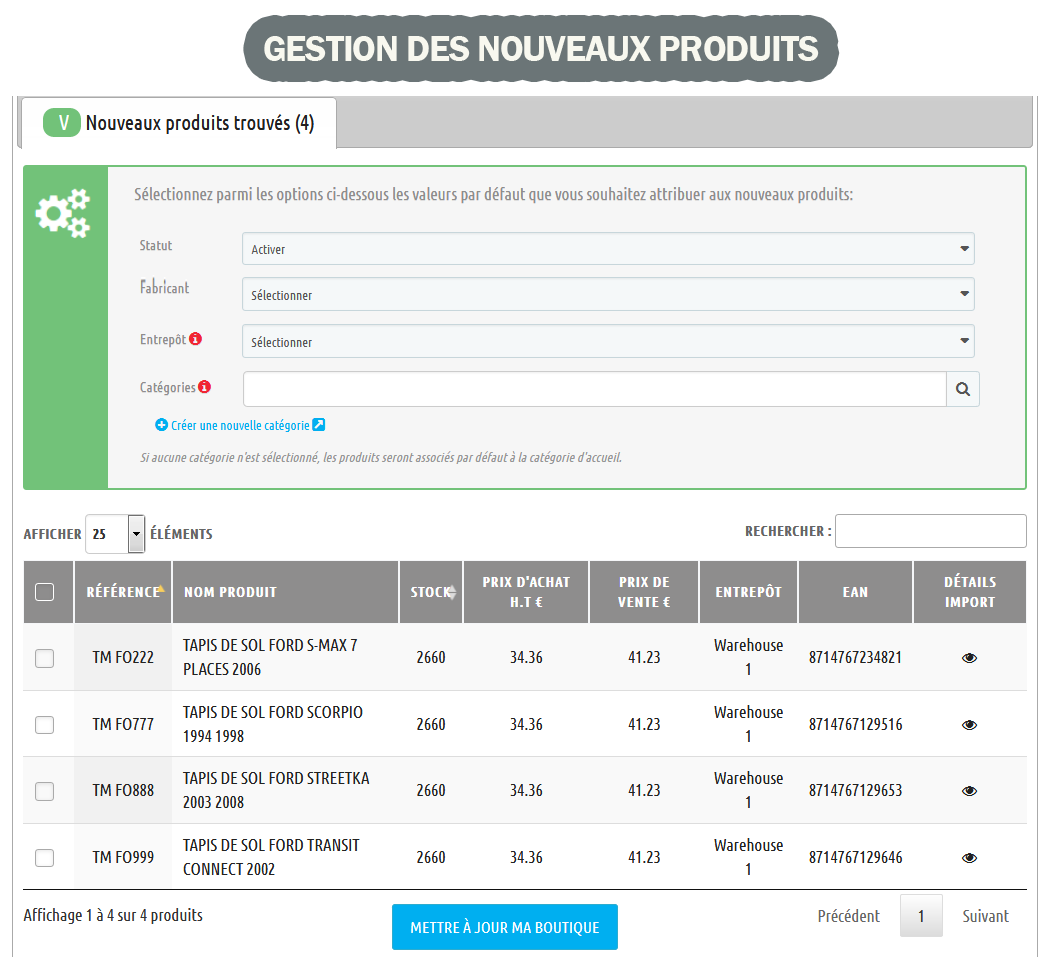Toggle the select-all checkbox in table header
The height and width of the screenshot is (964, 1046).
[x=45, y=592]
